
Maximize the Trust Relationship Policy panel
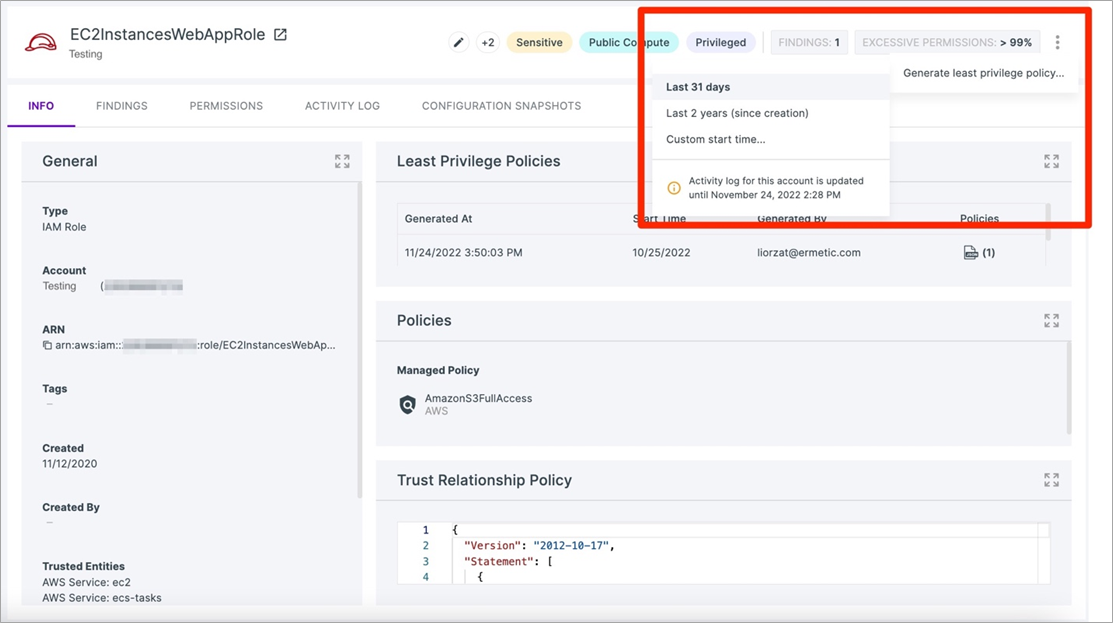(x=1051, y=480)
